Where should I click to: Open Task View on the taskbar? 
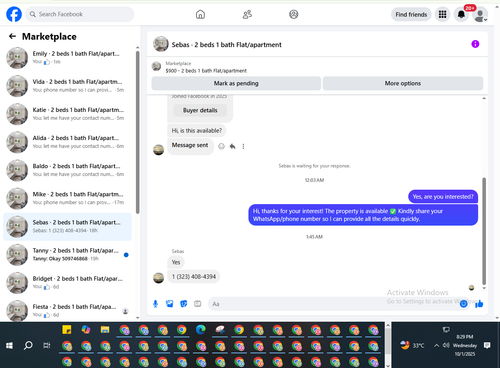pos(47,345)
